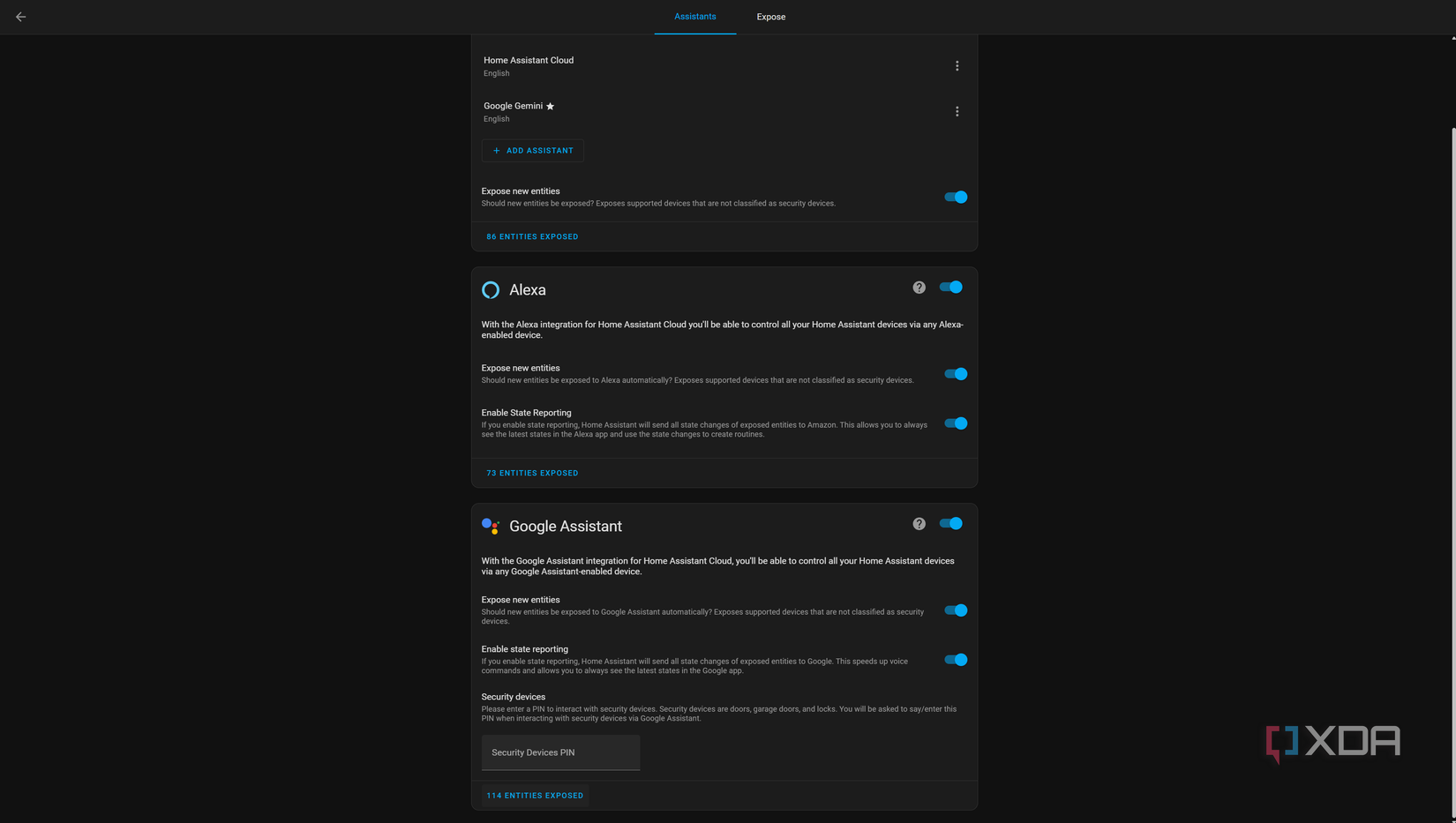1456x823 pixels.
Task: Select the Assistants tab
Action: [694, 16]
